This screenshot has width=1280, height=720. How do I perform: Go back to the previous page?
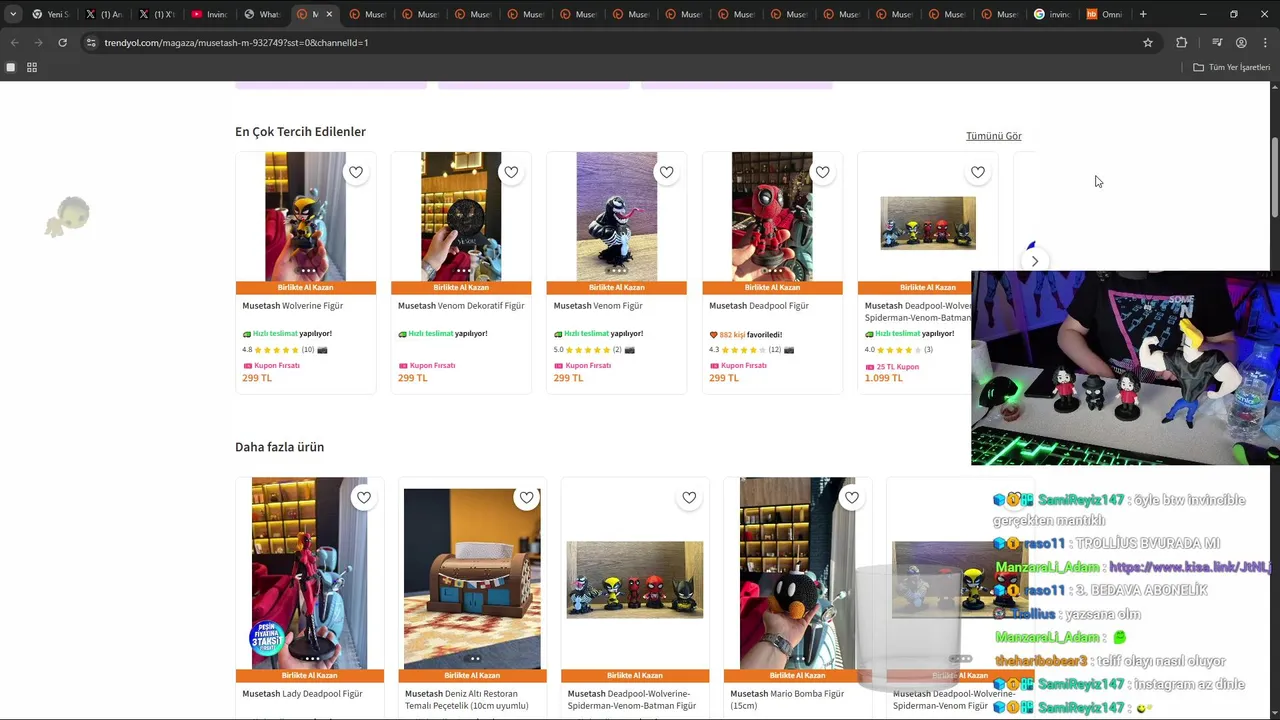14,43
